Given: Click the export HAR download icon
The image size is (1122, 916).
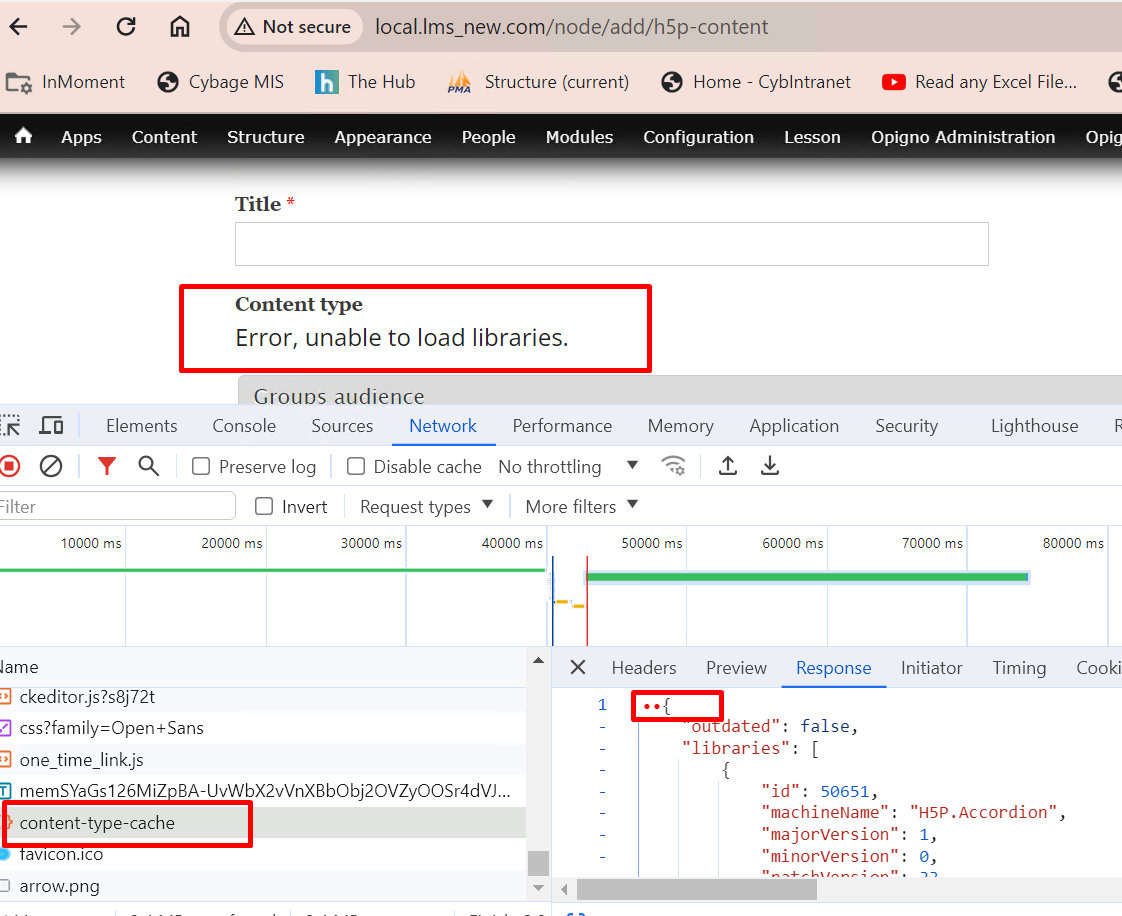Looking at the screenshot, I should (x=770, y=466).
